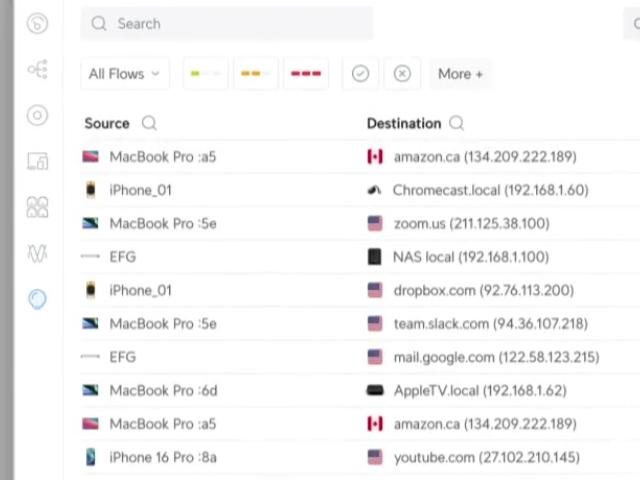Click the Search input field
The image size is (640, 480).
[x=227, y=24]
